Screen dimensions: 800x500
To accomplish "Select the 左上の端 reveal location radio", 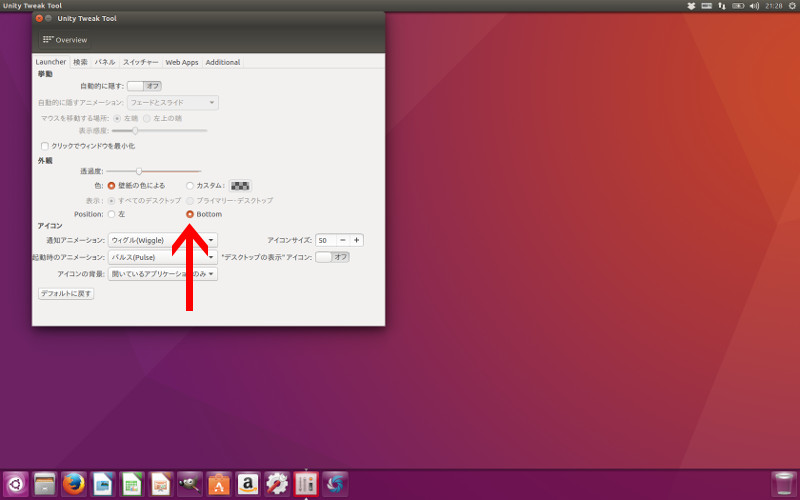I will (147, 118).
